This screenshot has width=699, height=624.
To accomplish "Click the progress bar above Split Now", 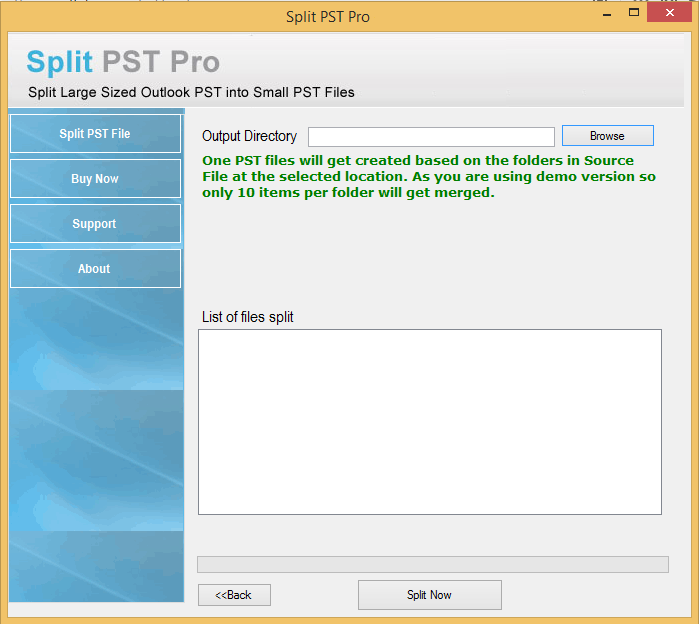I will 433,564.
